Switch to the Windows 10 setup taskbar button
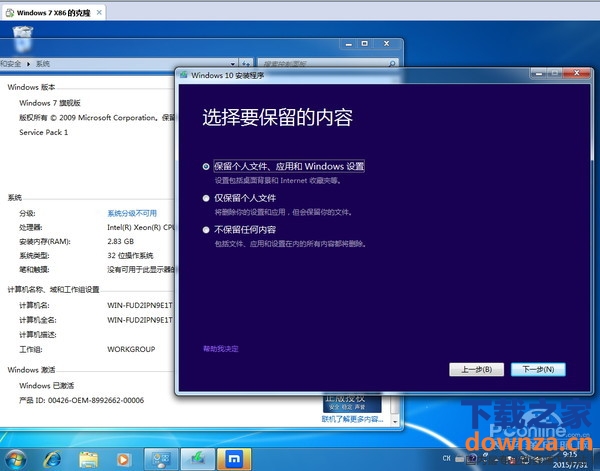600x471 pixels. pyautogui.click(x=197, y=459)
